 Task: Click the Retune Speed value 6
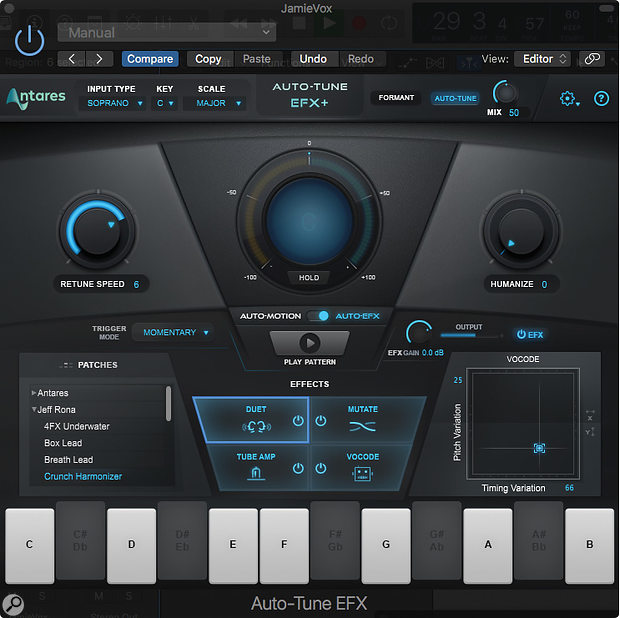[136, 284]
